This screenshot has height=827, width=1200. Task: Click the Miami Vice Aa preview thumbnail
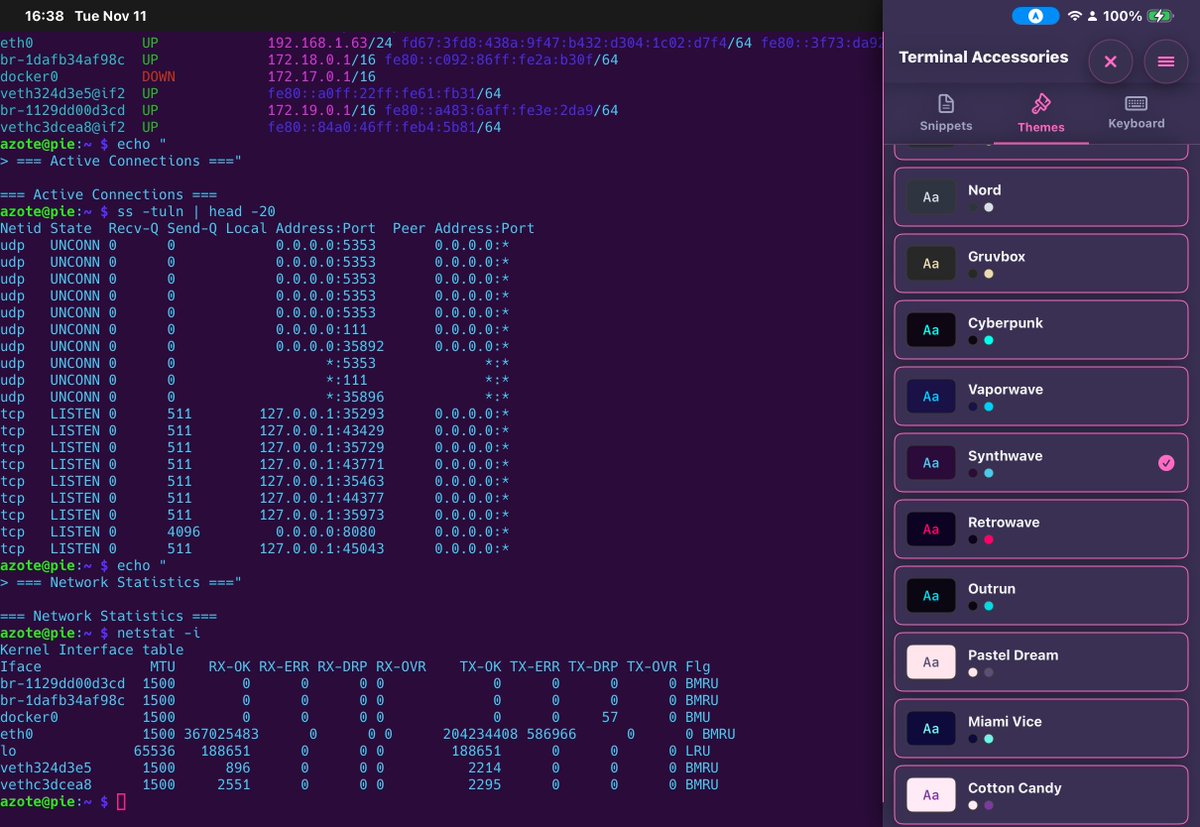[x=931, y=728]
